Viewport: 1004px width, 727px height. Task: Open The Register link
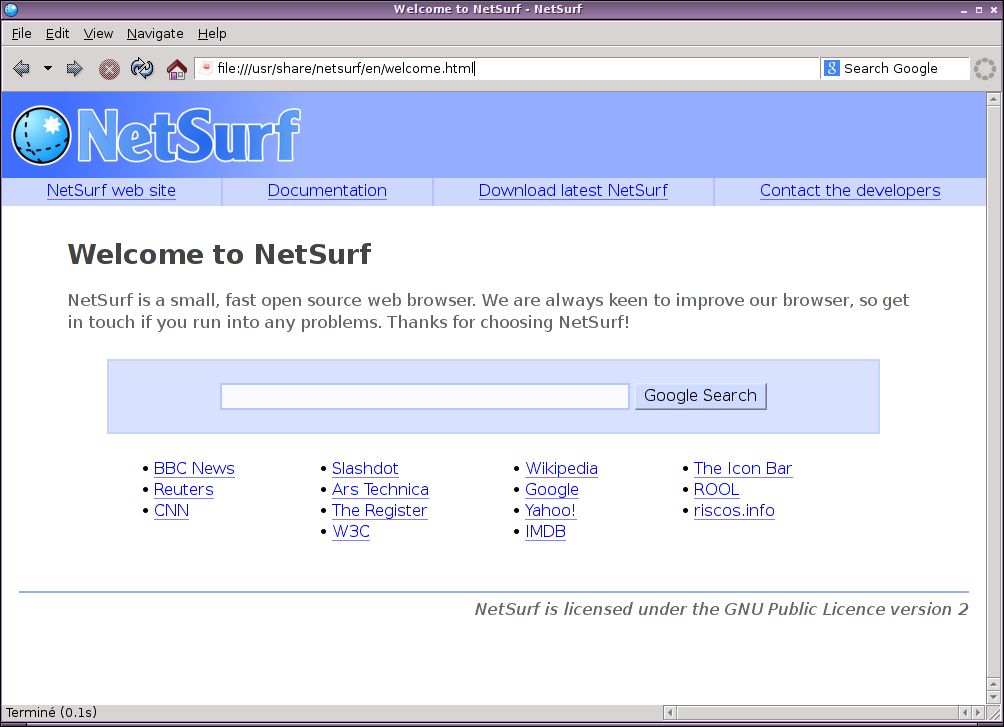point(380,511)
